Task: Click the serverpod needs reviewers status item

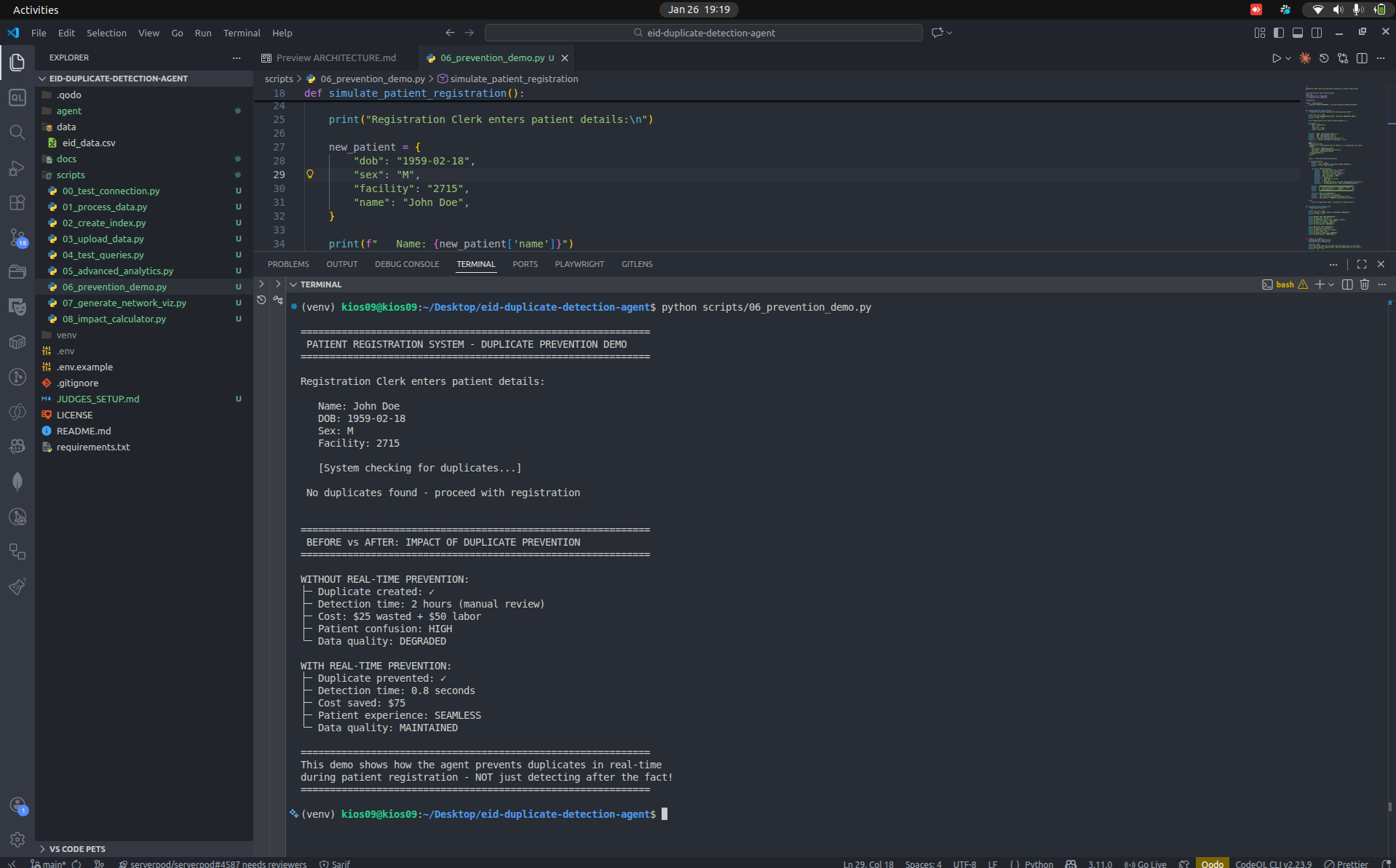Action: 213,864
